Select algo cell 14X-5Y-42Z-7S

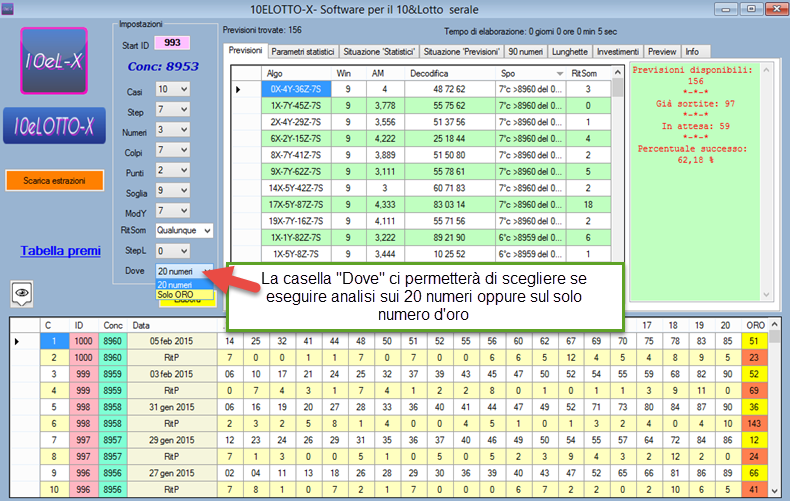296,188
